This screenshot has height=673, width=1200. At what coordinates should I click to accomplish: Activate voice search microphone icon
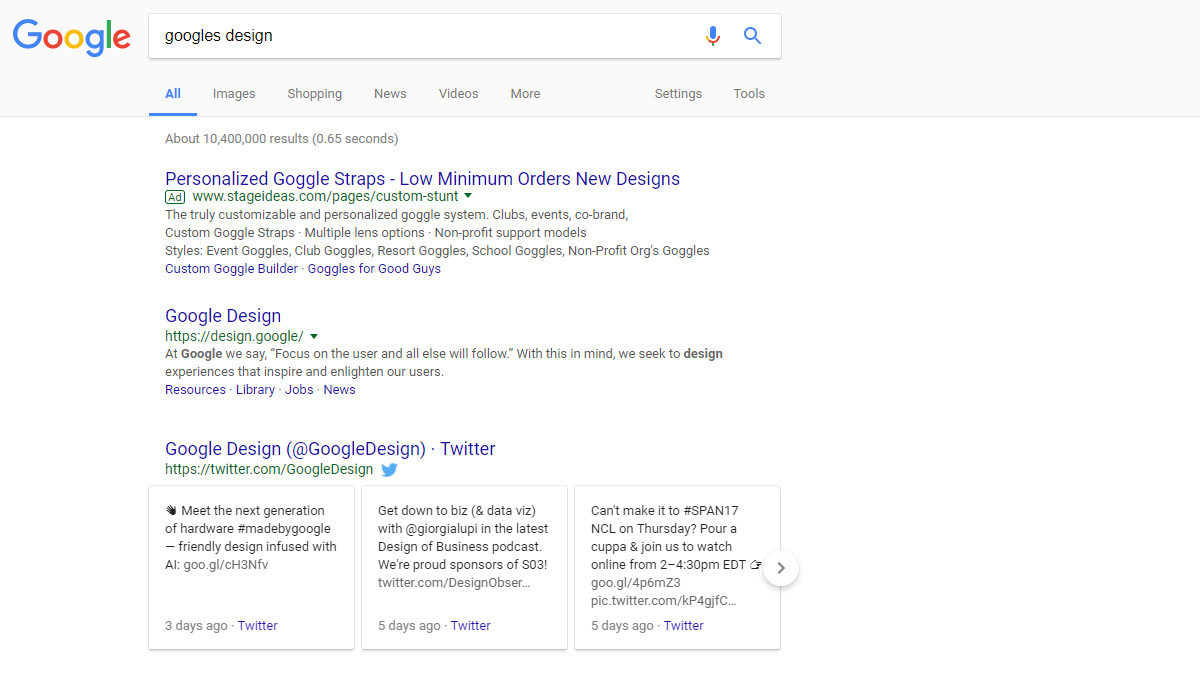coord(712,36)
